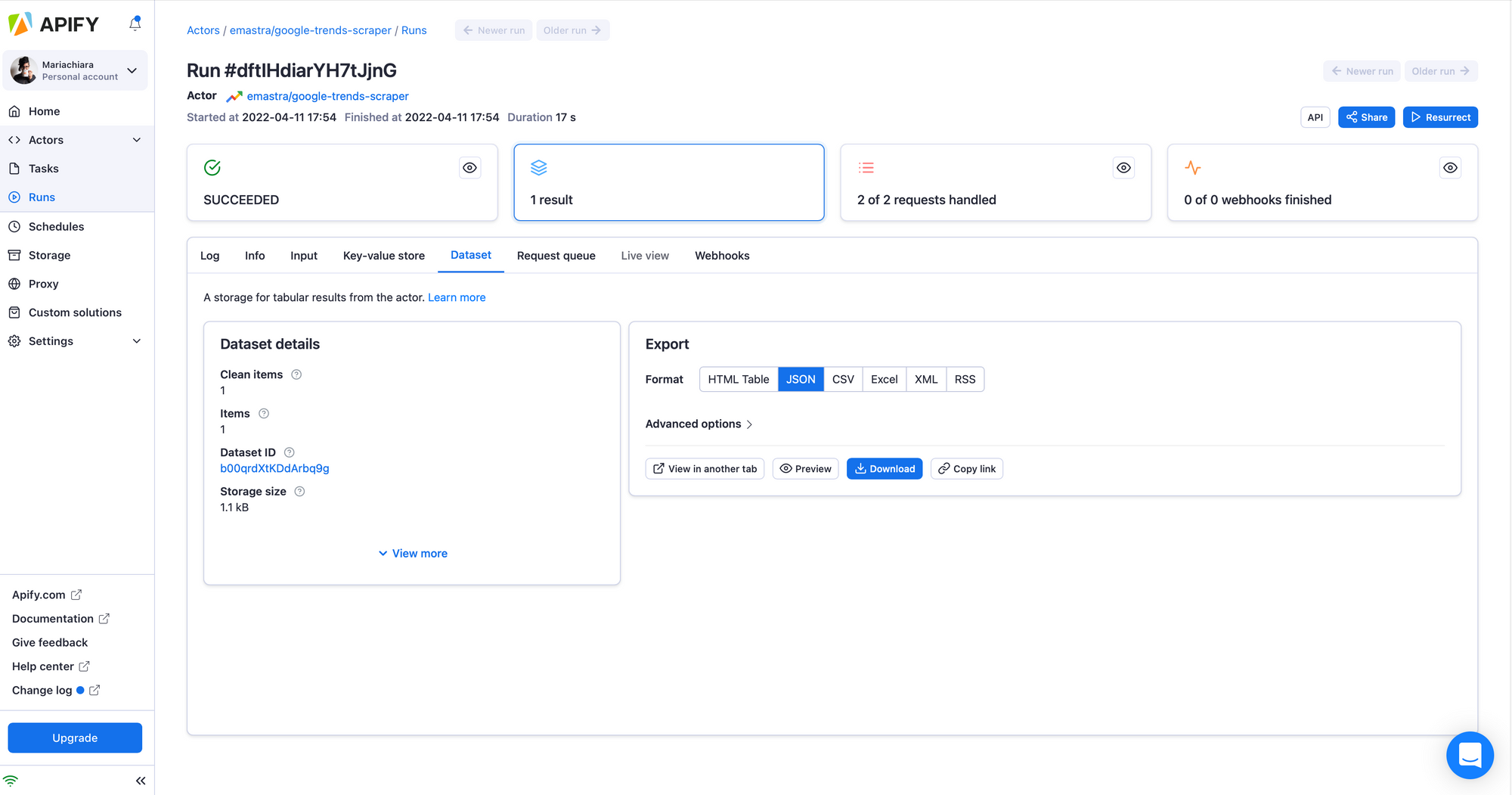Click the Clean items help icon
Image resolution: width=1512 pixels, height=795 pixels.
[x=296, y=374]
